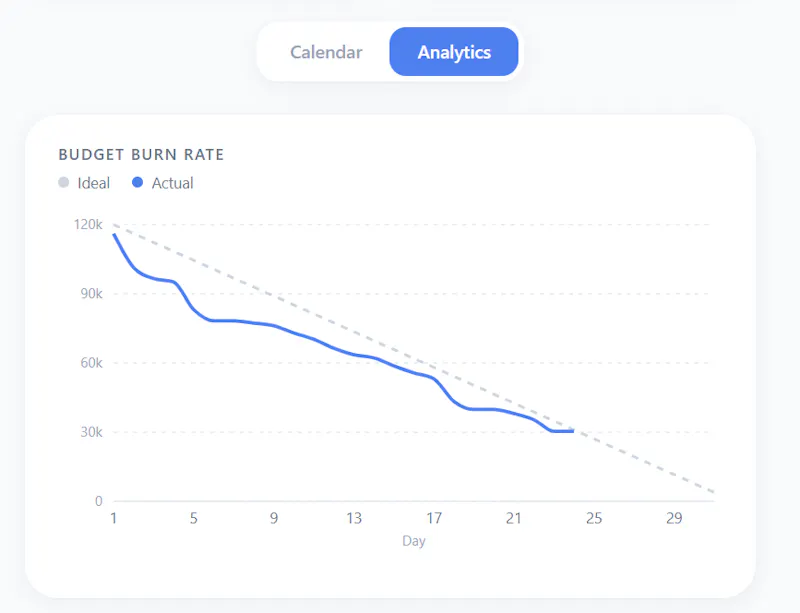Click the 0 y-axis label
Image resolution: width=800 pixels, height=613 pixels.
98,501
